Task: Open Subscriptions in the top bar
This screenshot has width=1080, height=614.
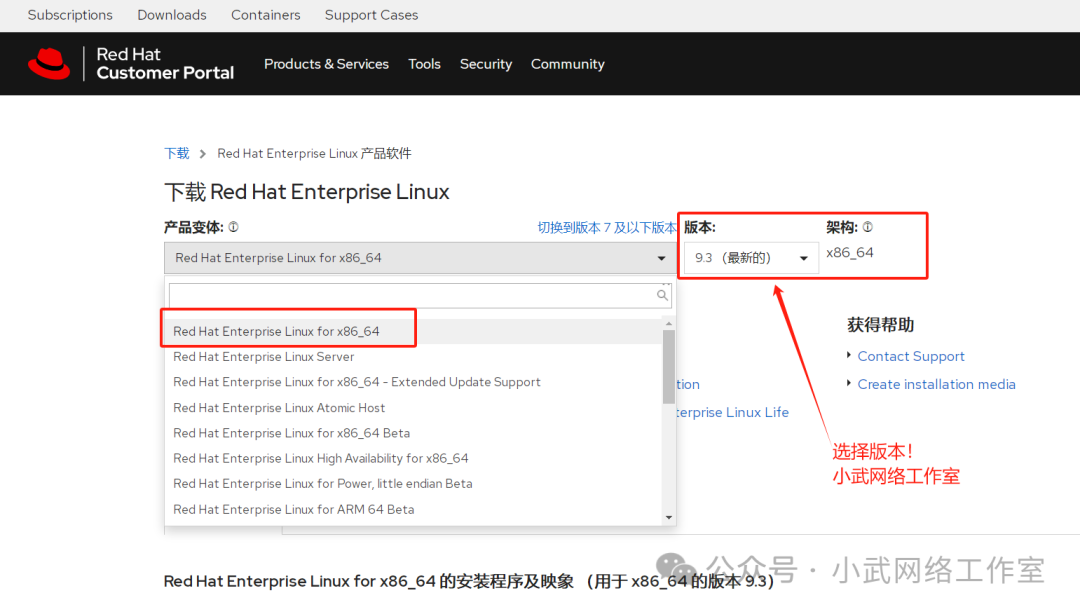Action: (x=70, y=15)
